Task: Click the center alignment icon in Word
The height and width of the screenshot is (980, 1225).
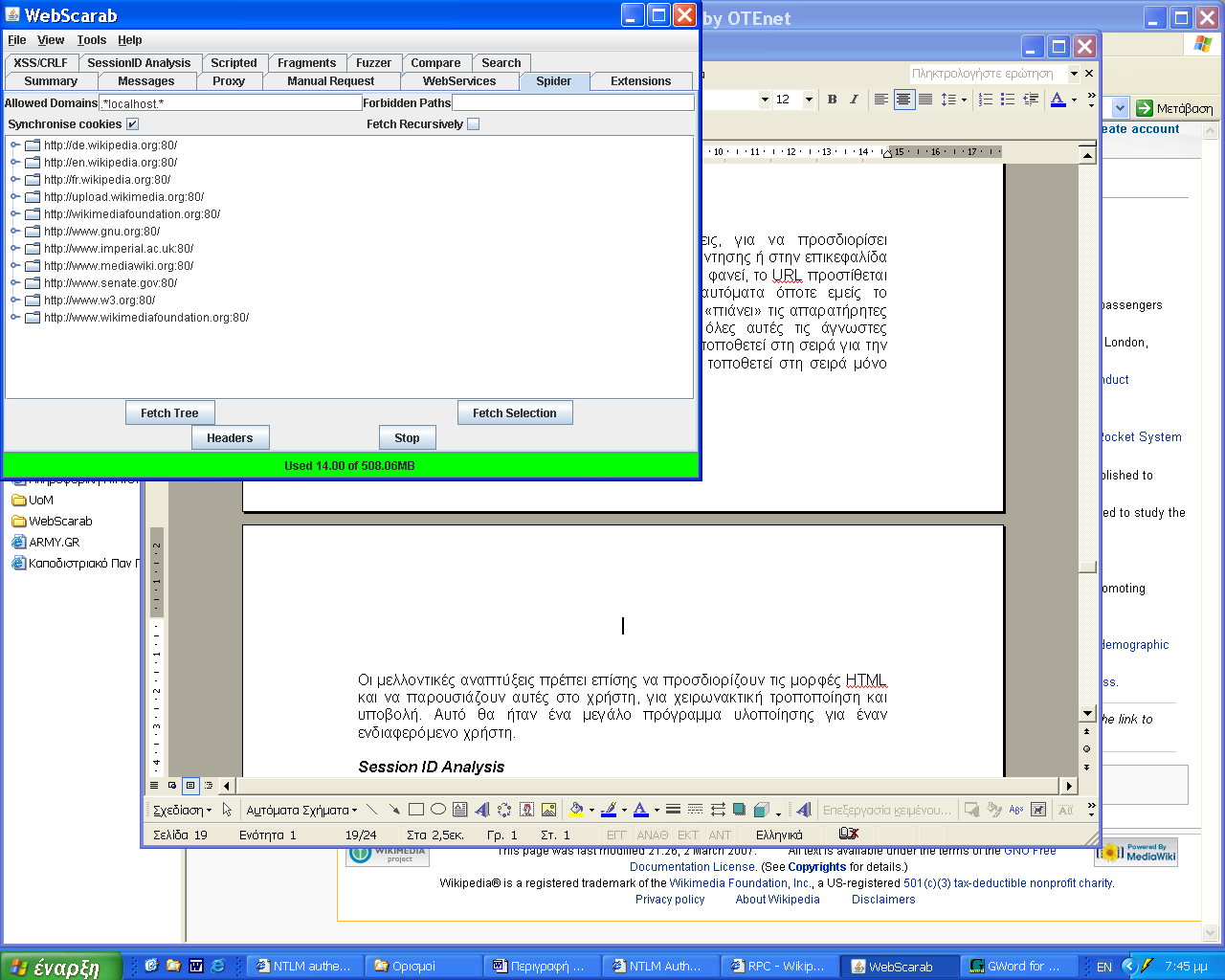Action: [x=903, y=100]
